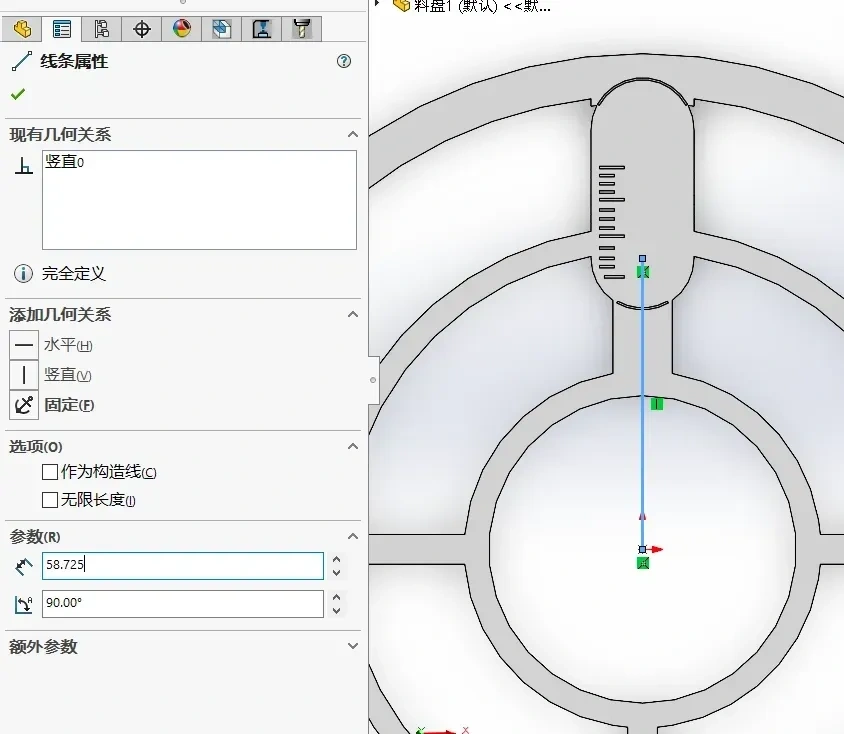Open the FeatureManager design tree tab
844x734 pixels.
point(22,29)
